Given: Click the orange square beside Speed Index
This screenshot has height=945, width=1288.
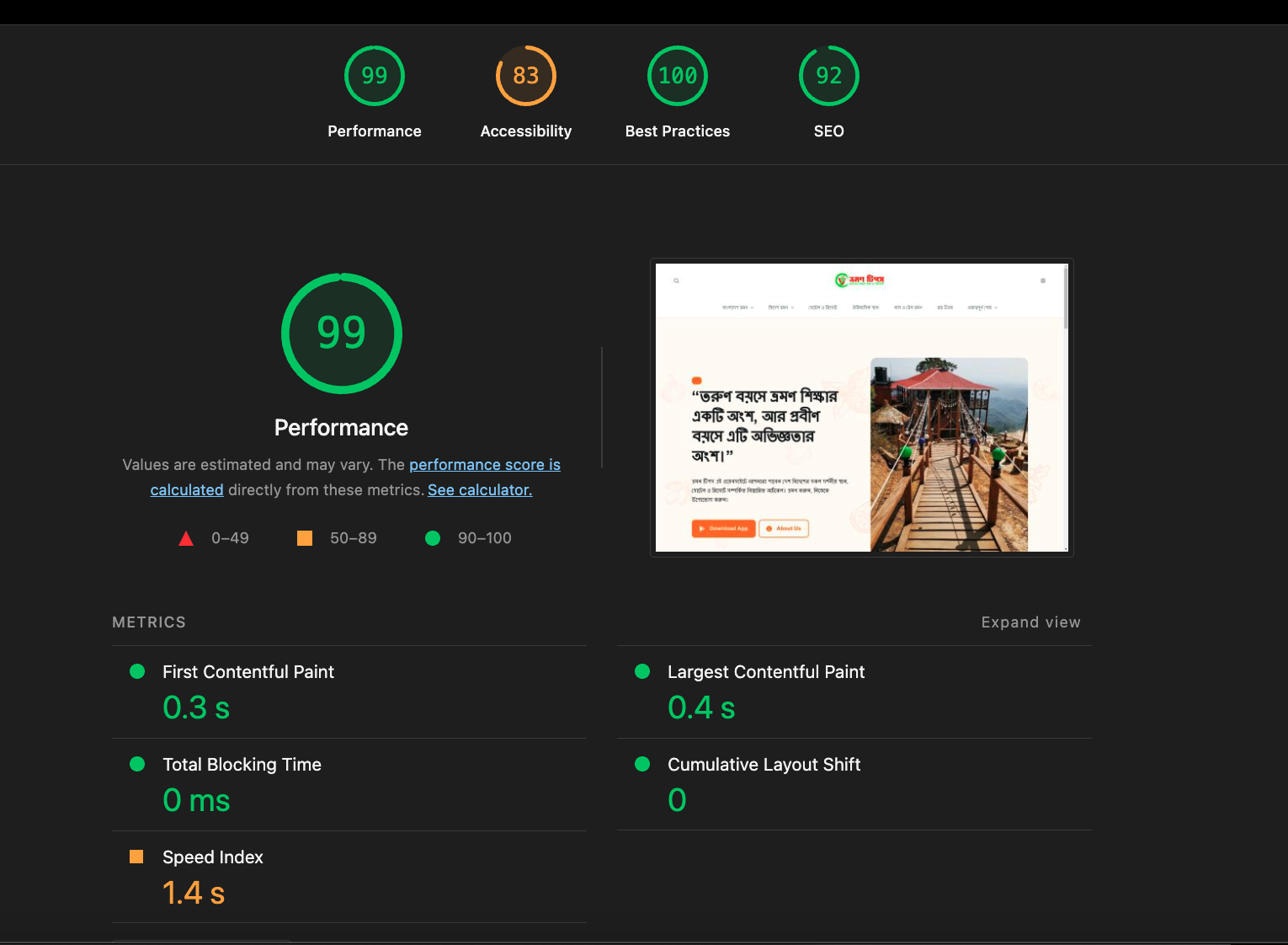Looking at the screenshot, I should point(136,857).
